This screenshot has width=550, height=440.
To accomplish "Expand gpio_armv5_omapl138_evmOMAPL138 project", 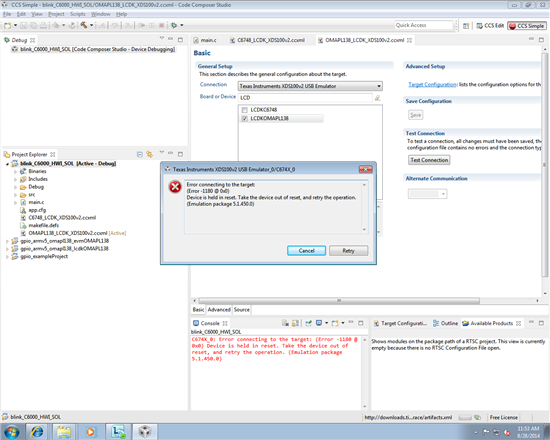I will (x=7, y=241).
